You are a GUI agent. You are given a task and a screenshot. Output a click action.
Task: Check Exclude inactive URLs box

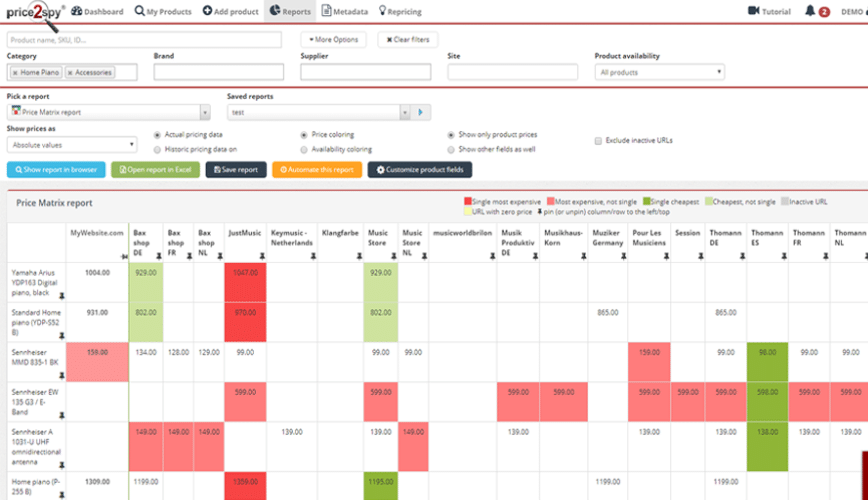point(598,141)
